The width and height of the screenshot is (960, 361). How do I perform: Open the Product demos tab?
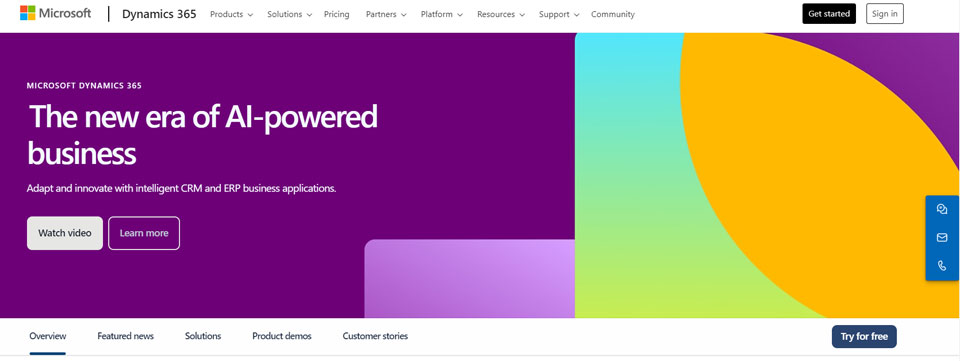pos(282,336)
